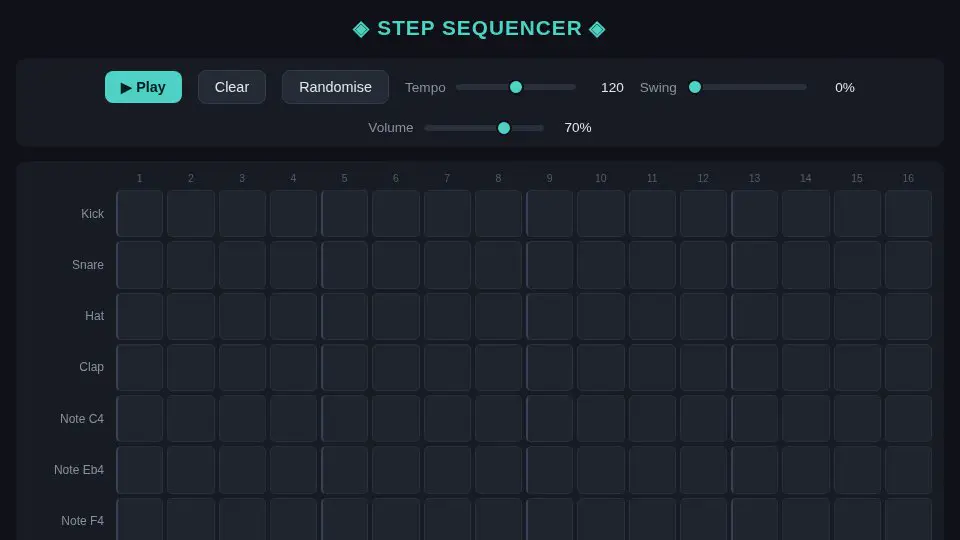Enable Snare step 5

345,264
